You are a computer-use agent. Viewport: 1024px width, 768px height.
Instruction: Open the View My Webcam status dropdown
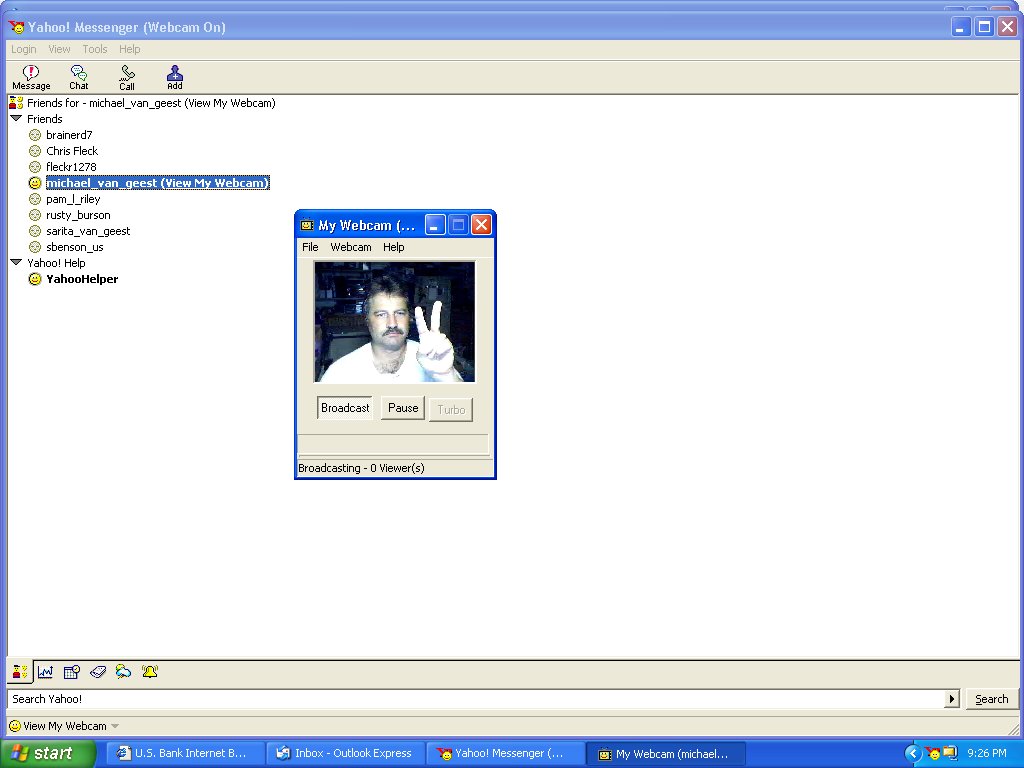pyautogui.click(x=115, y=726)
